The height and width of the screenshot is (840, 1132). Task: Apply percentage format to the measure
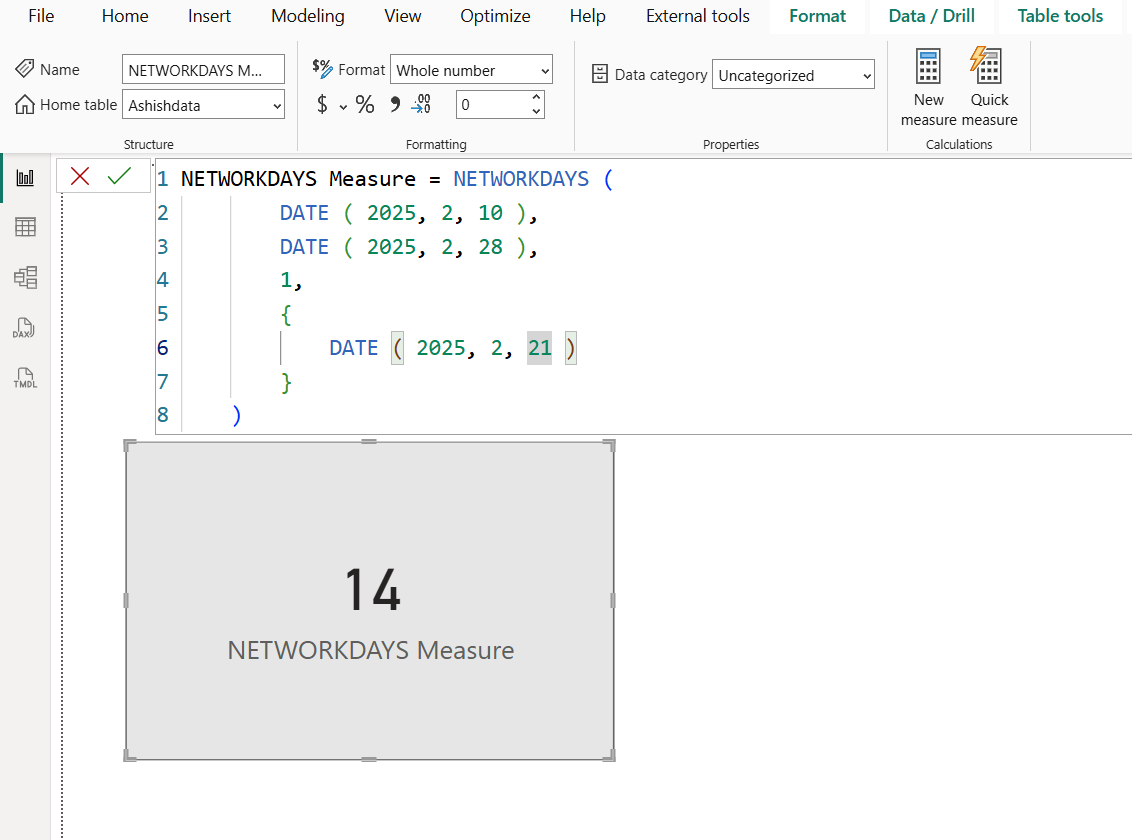365,103
